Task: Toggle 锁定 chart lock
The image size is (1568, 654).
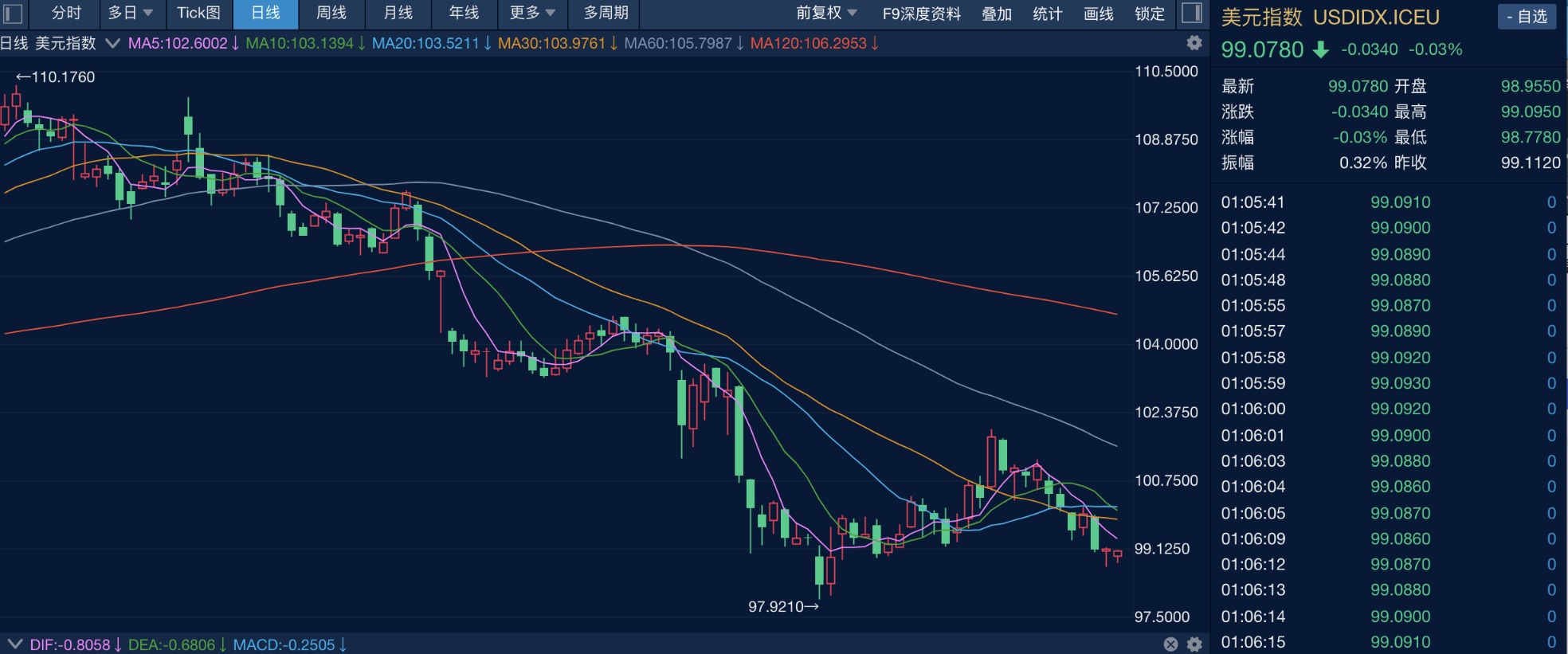Action: tap(1150, 14)
